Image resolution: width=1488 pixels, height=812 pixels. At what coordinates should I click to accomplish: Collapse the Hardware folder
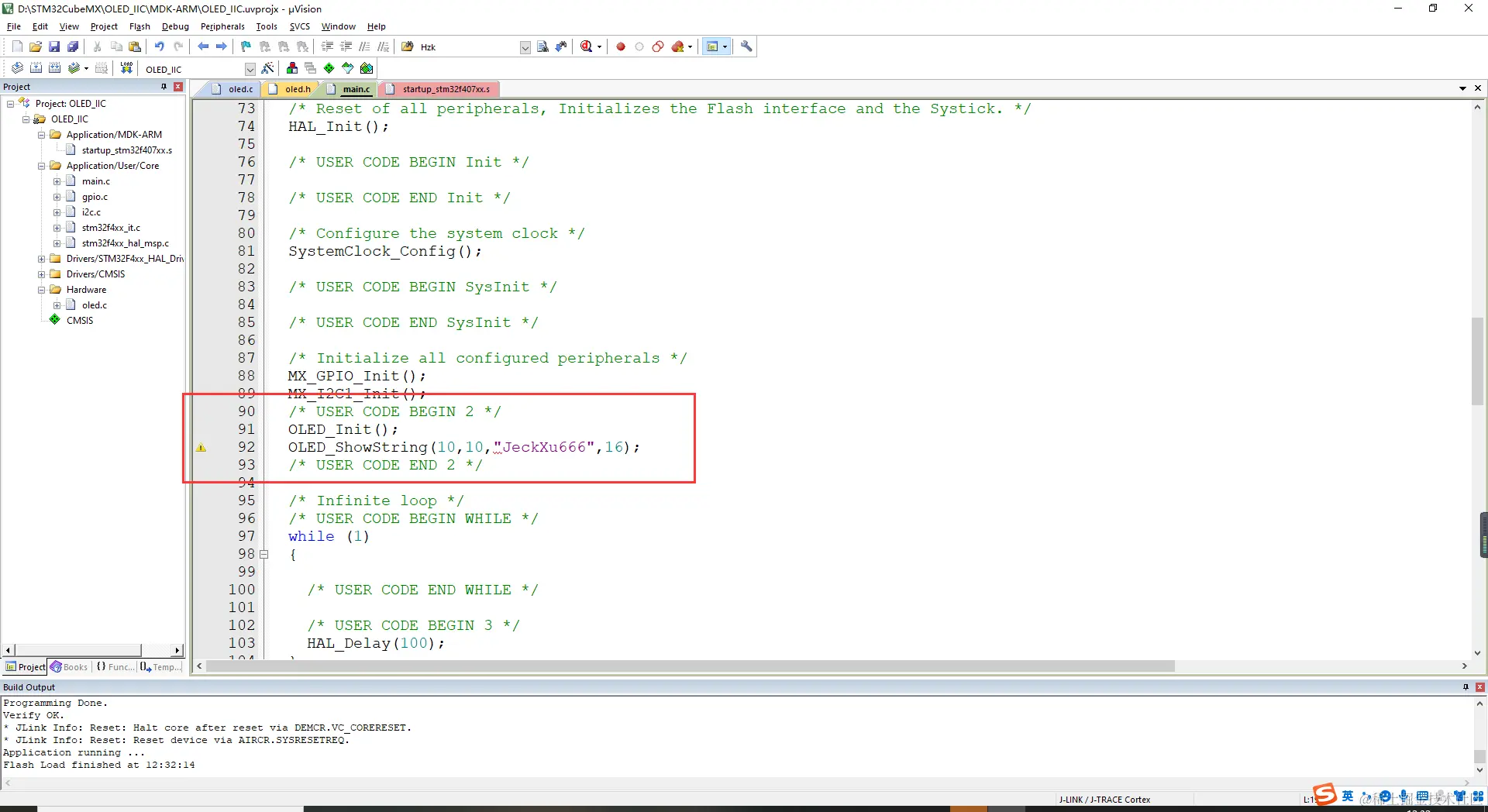coord(42,290)
